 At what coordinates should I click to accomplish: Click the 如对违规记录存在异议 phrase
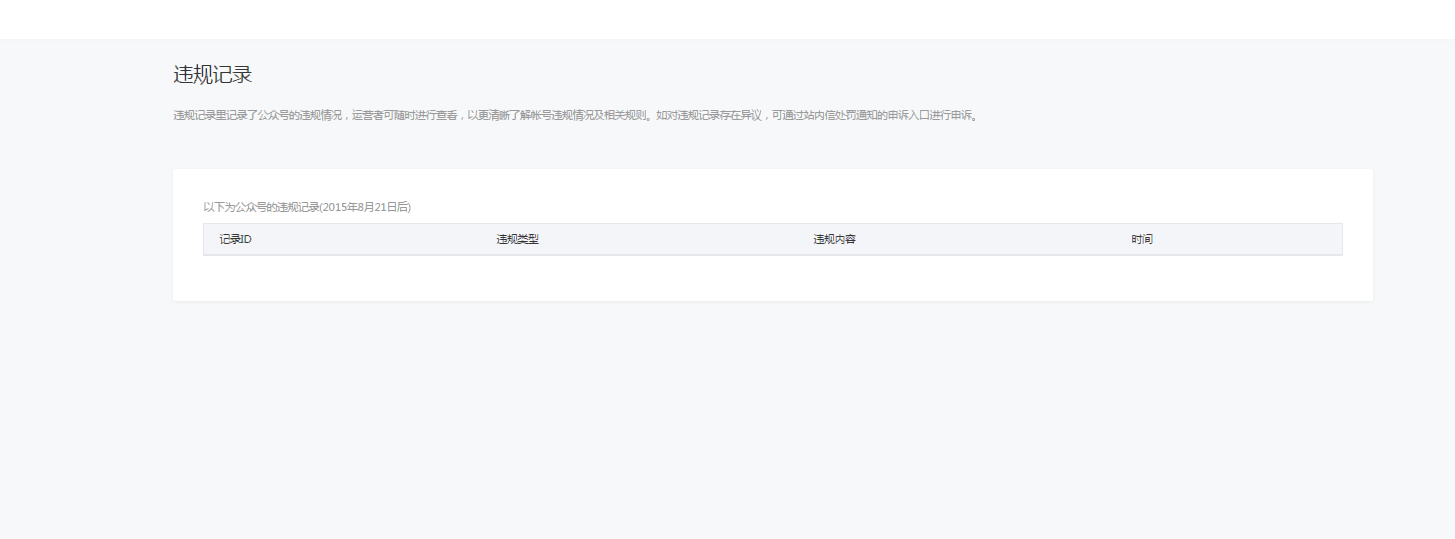pos(709,115)
